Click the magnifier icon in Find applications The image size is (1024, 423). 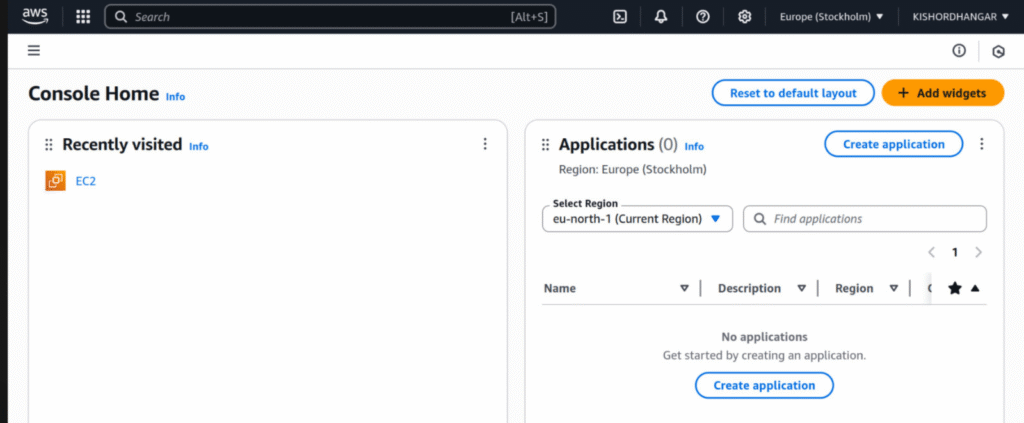coord(760,219)
